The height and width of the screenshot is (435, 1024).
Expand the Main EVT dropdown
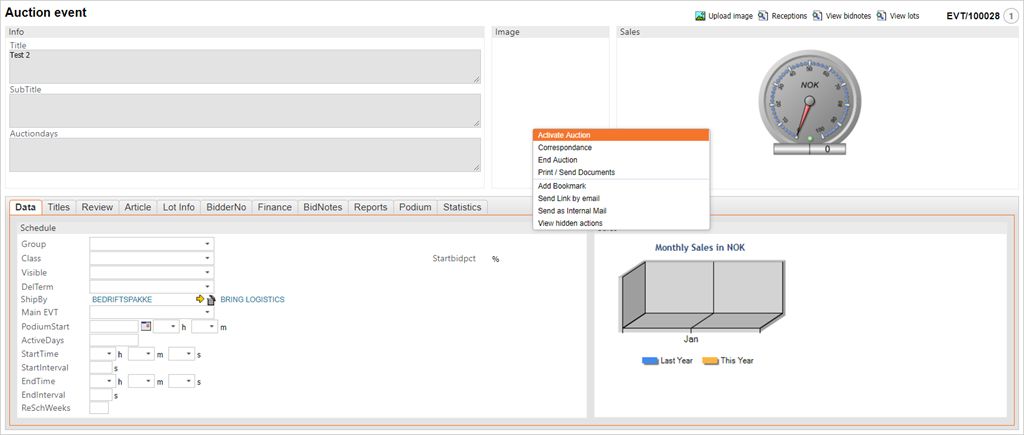pyautogui.click(x=208, y=313)
